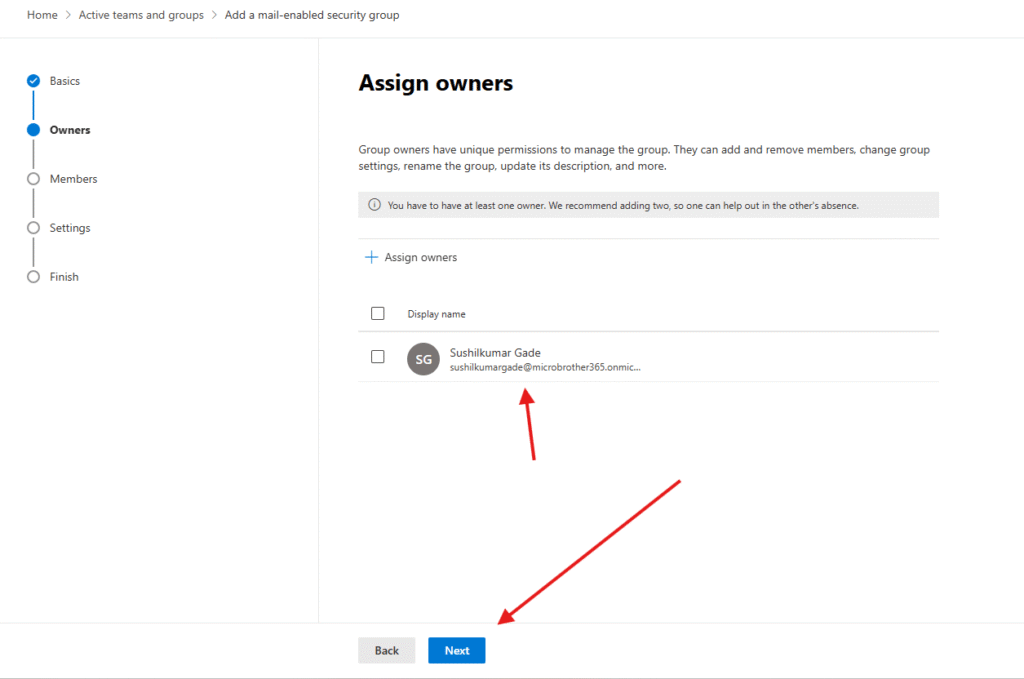The width and height of the screenshot is (1024, 679).
Task: Click the Owners step circle indicator
Action: point(33,130)
